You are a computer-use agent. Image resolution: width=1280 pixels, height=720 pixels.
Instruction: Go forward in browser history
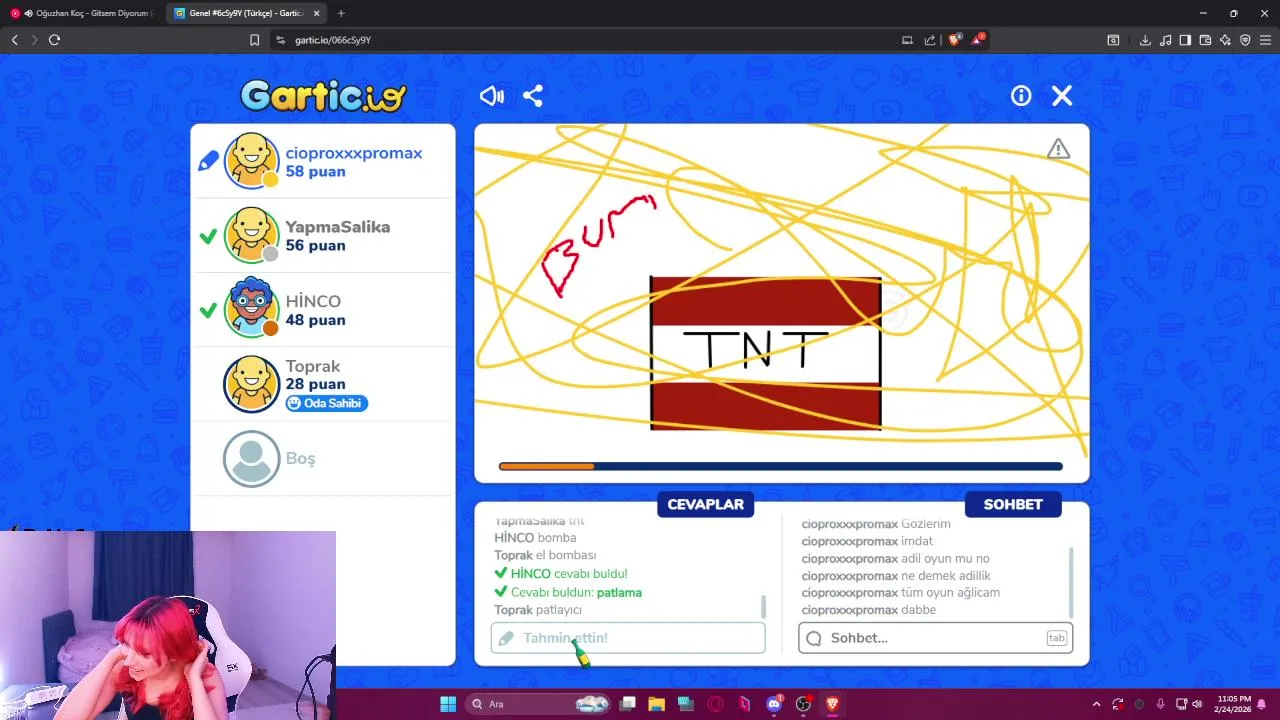pyautogui.click(x=34, y=40)
